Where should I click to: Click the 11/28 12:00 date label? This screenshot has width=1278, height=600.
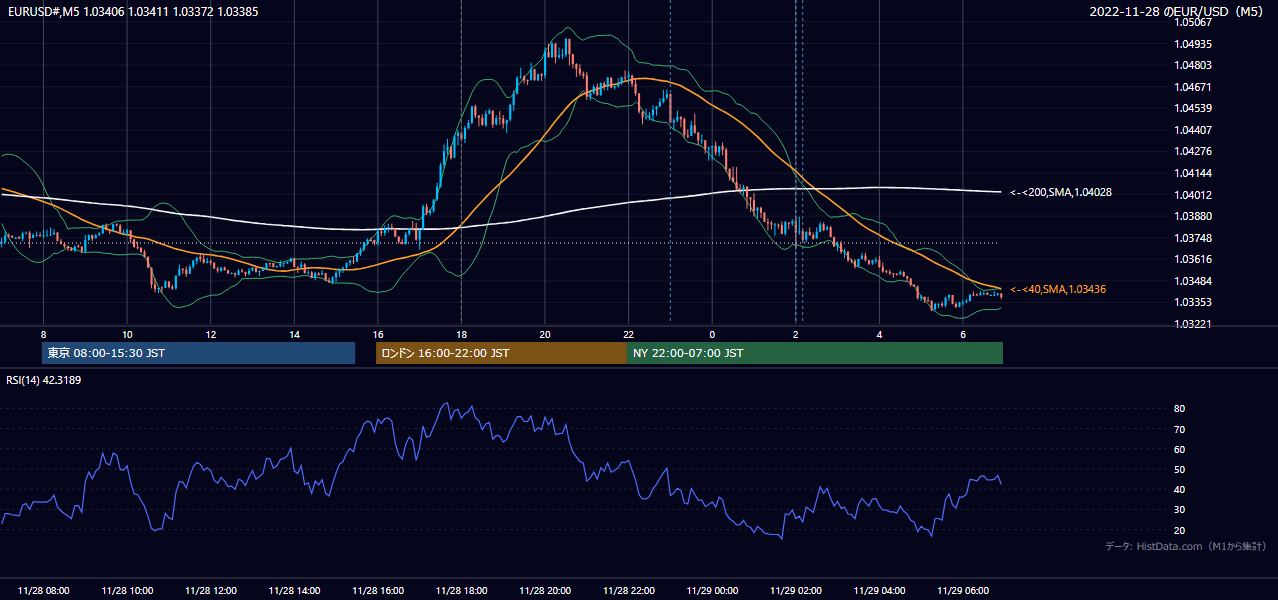[211, 591]
